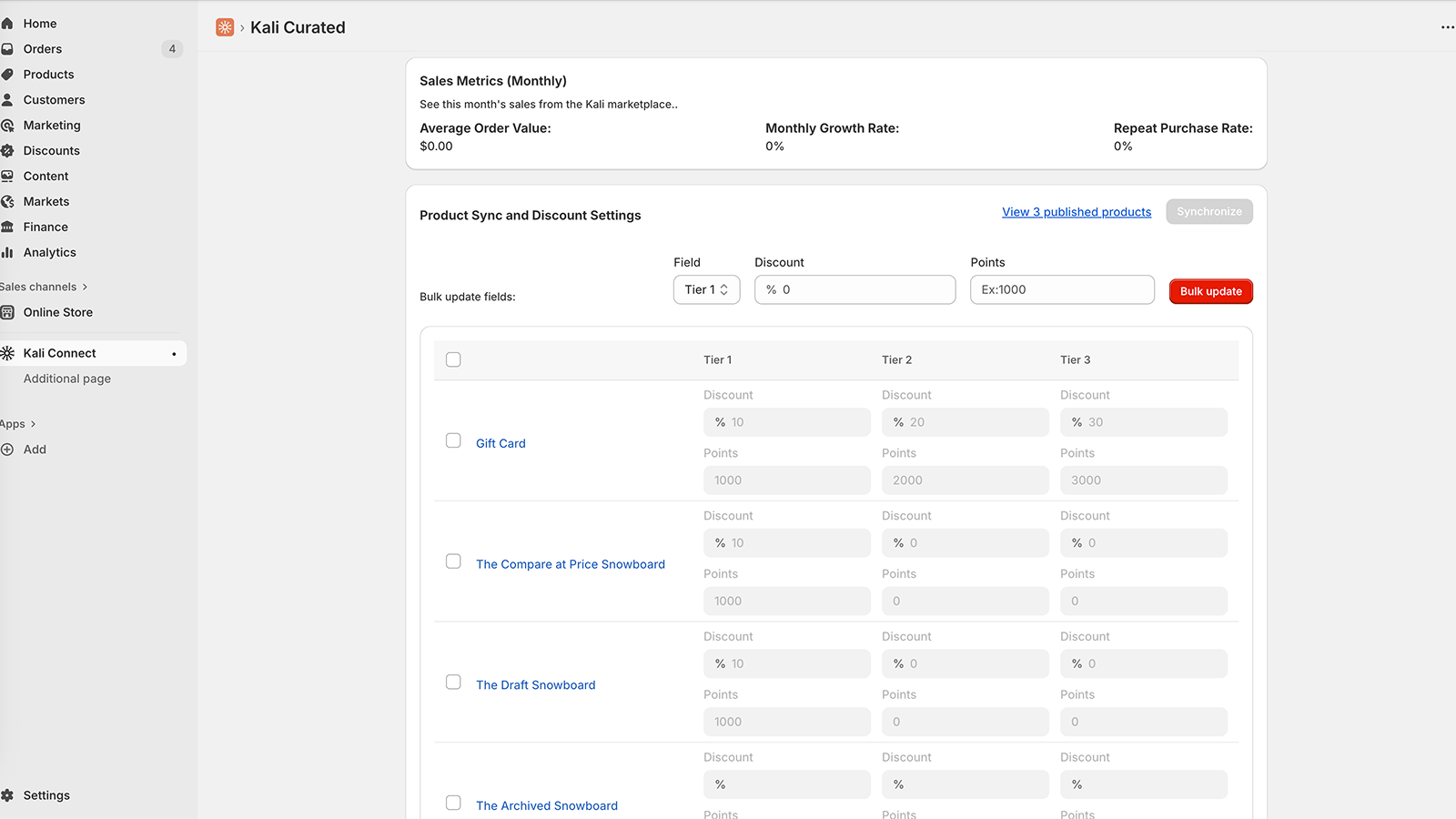Image resolution: width=1456 pixels, height=819 pixels.
Task: Open Orders via its inbox icon
Action: (x=7, y=49)
